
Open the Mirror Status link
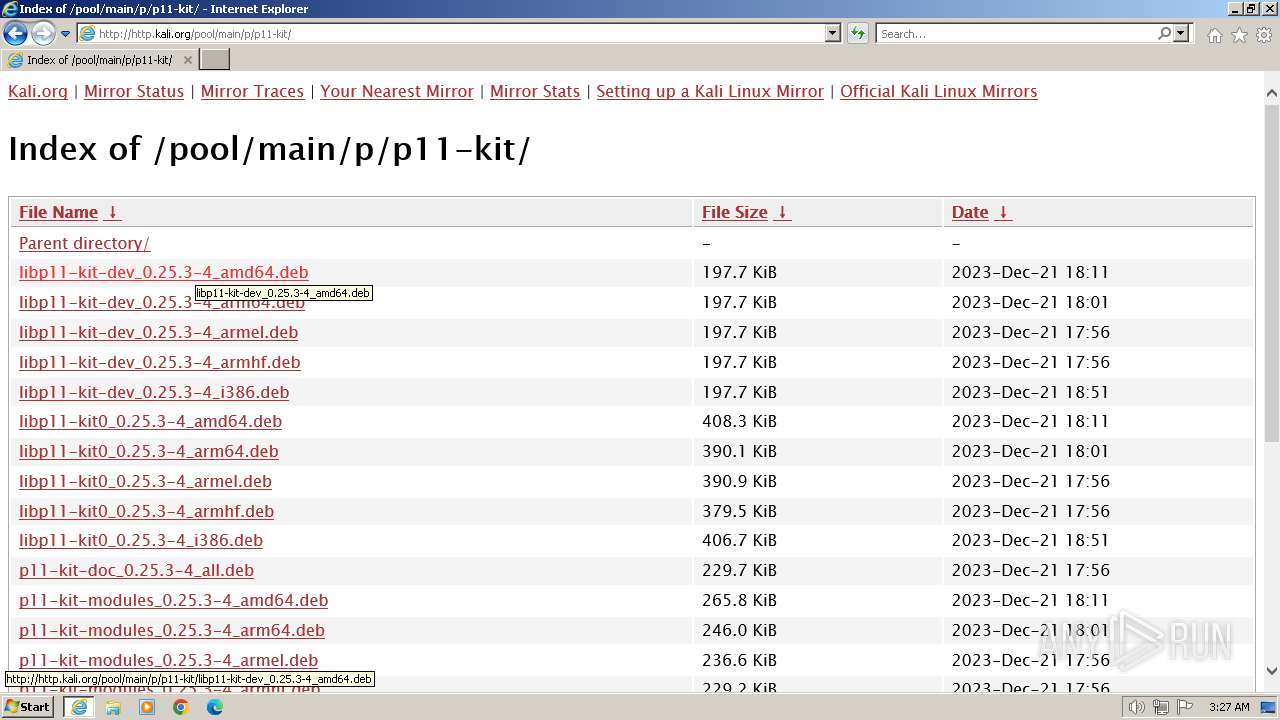click(x=134, y=91)
